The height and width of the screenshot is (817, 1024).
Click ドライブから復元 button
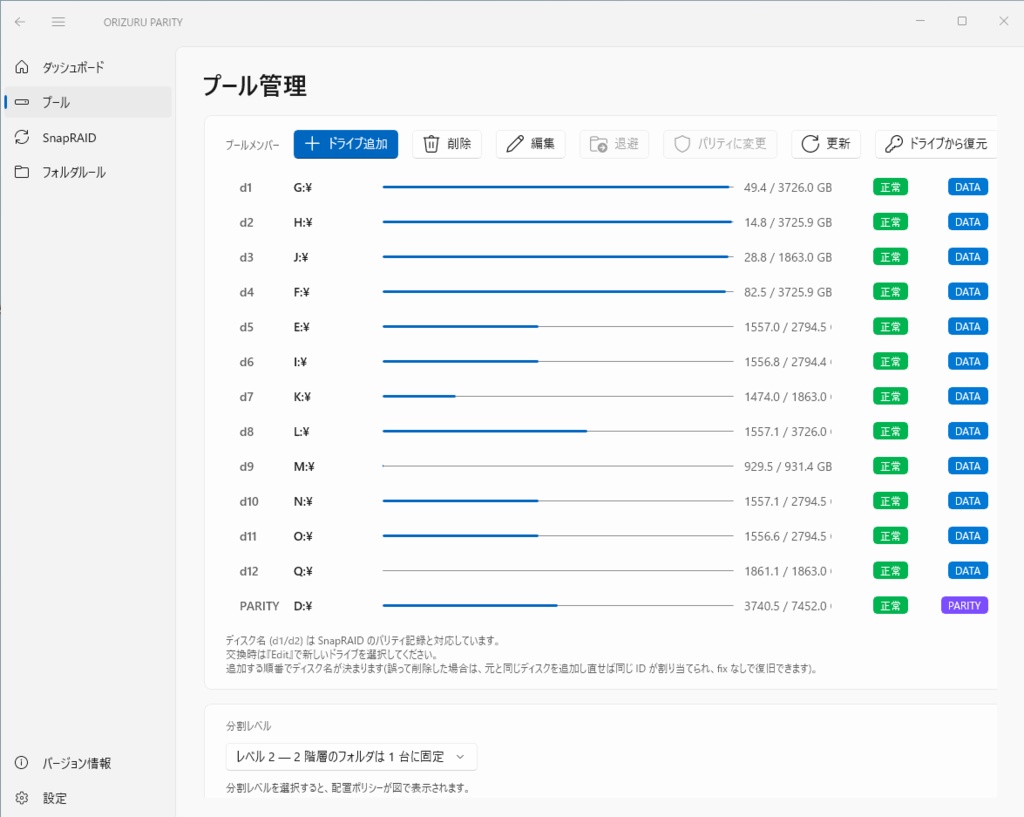[x=936, y=144]
